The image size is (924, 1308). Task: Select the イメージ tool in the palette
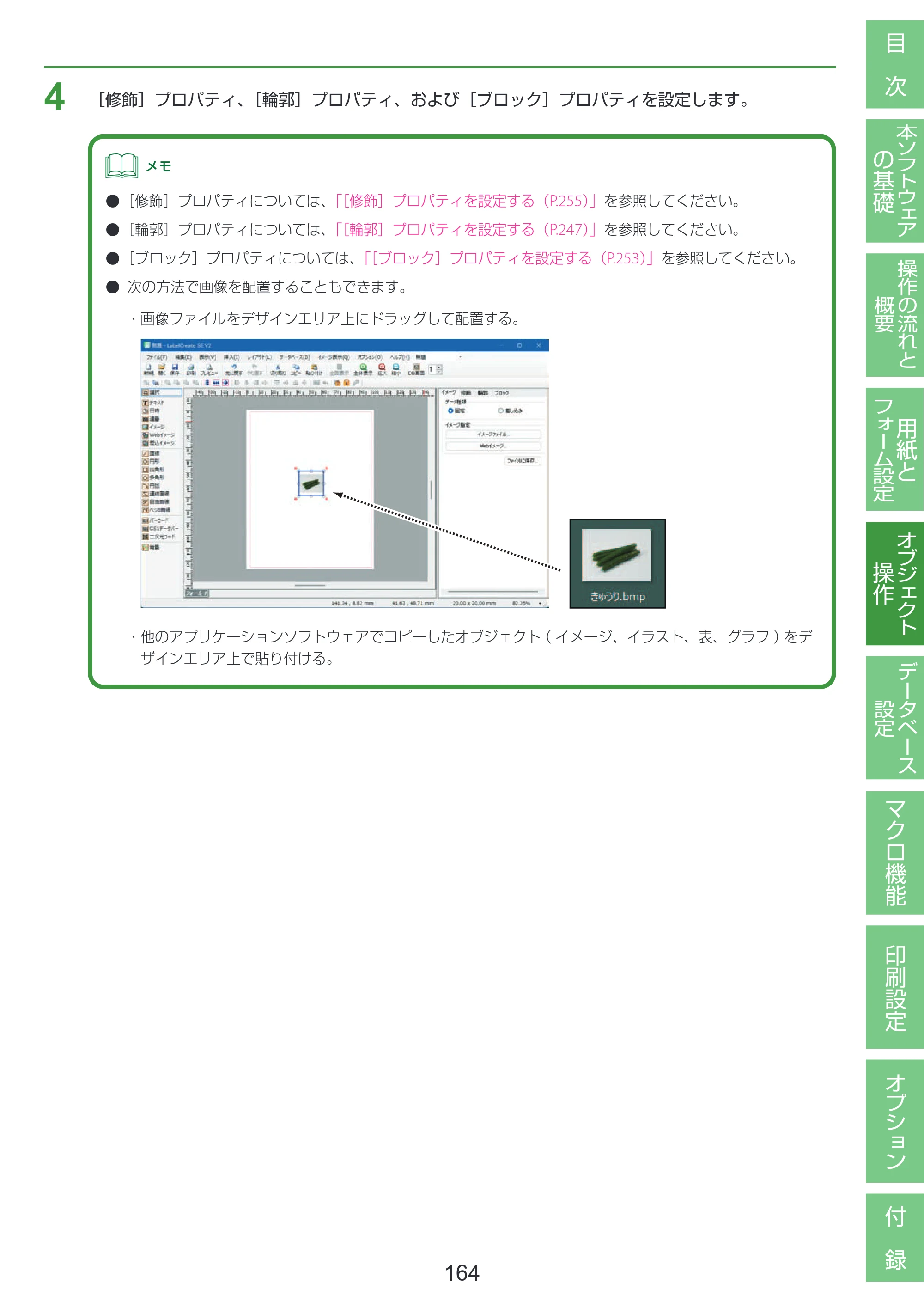tap(154, 427)
